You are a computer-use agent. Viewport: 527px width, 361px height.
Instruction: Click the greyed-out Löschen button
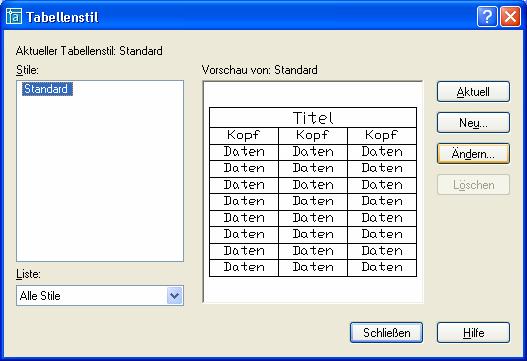(473, 185)
